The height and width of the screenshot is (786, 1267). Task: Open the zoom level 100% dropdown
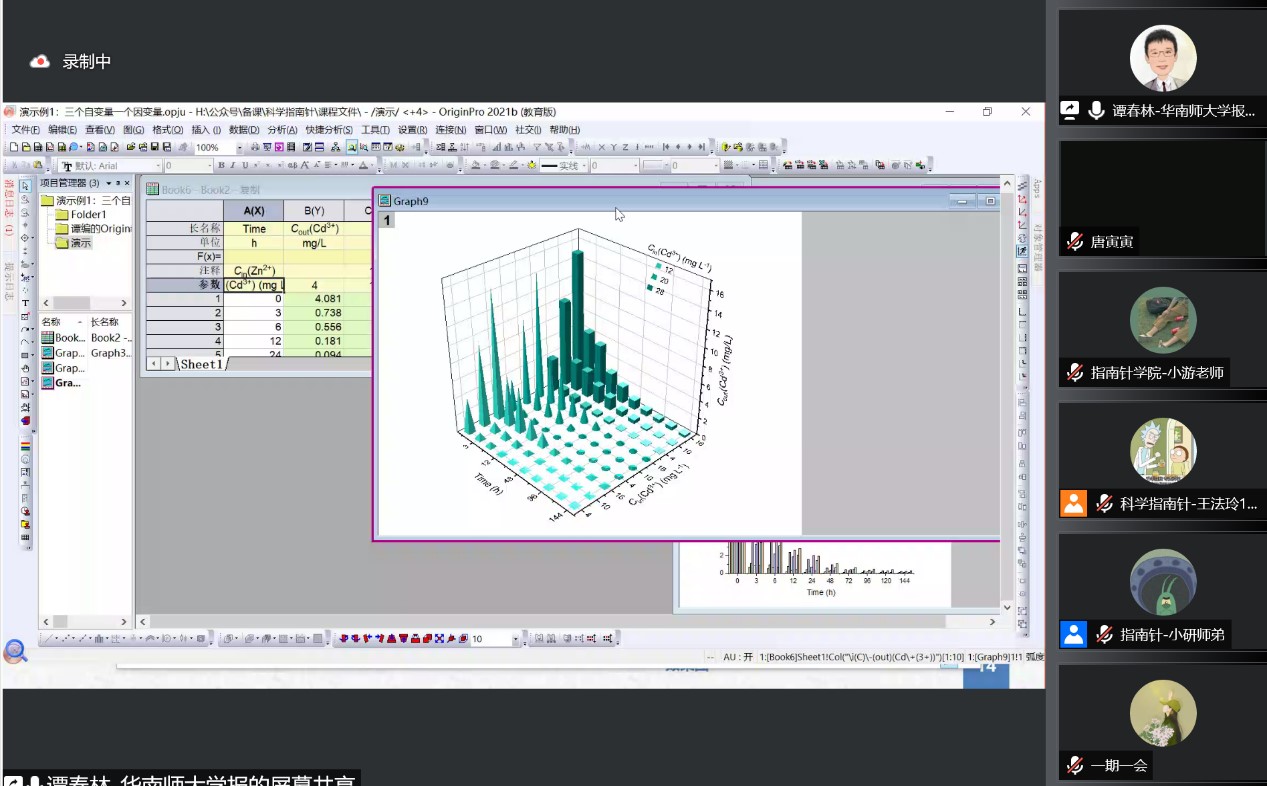point(239,147)
